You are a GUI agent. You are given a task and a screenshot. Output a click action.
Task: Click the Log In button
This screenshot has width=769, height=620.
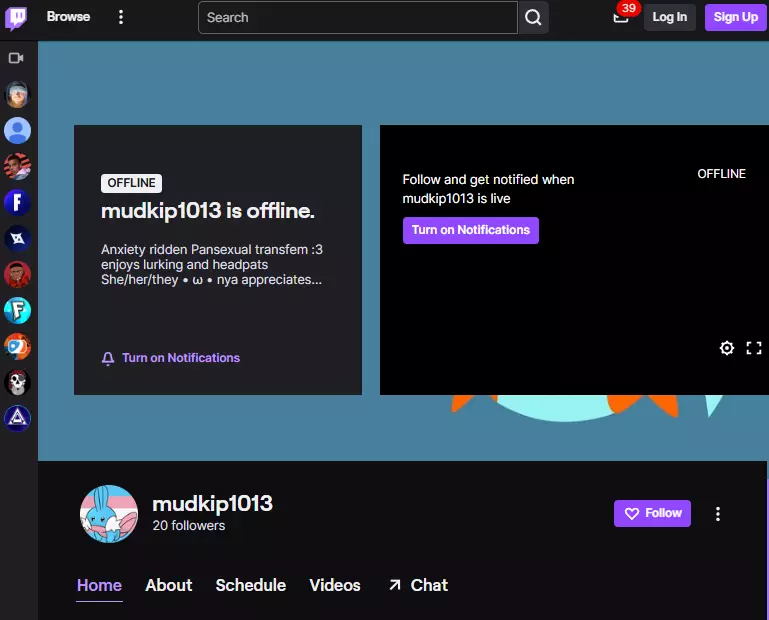pyautogui.click(x=669, y=17)
